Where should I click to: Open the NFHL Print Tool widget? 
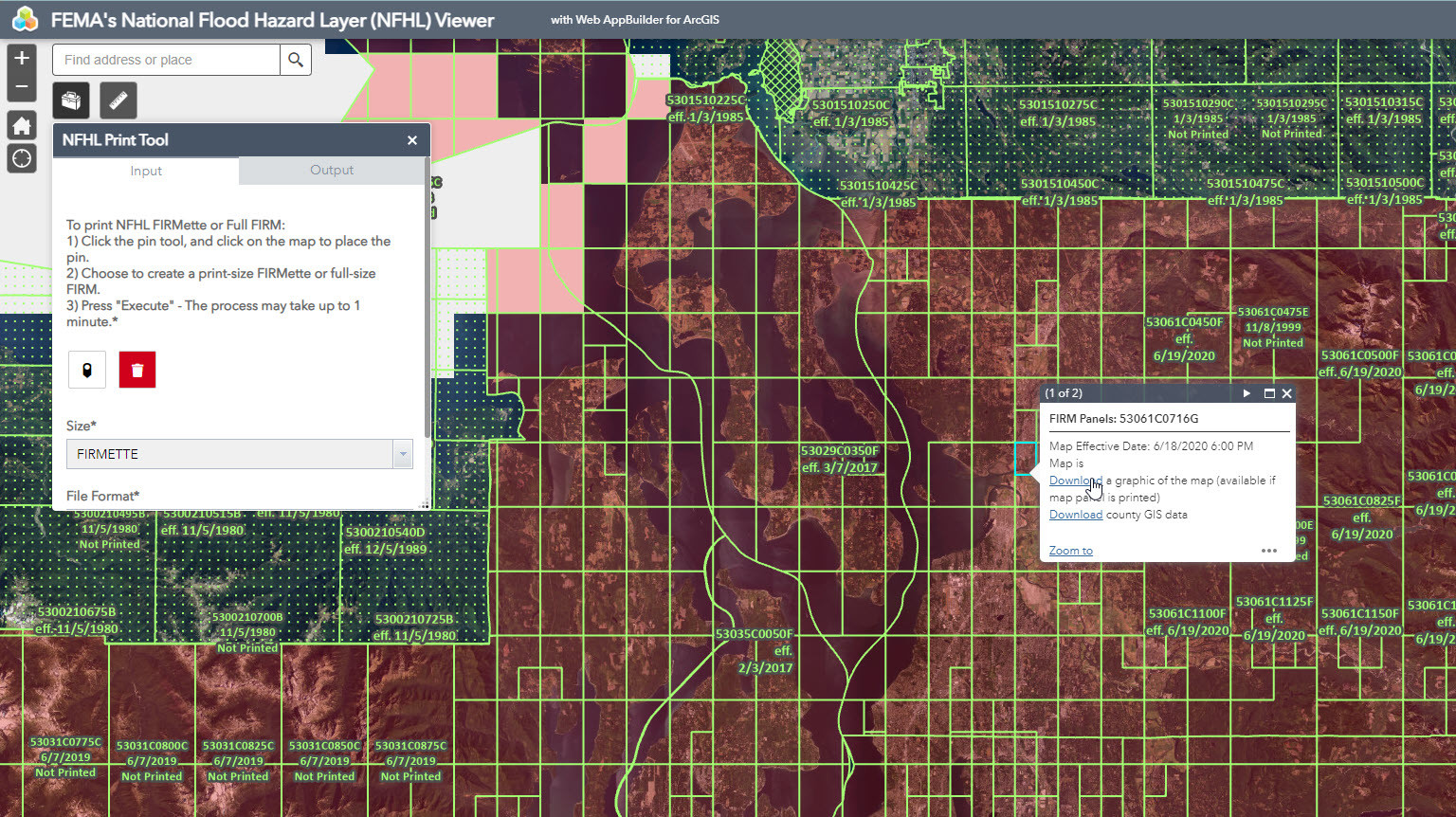pos(71,100)
